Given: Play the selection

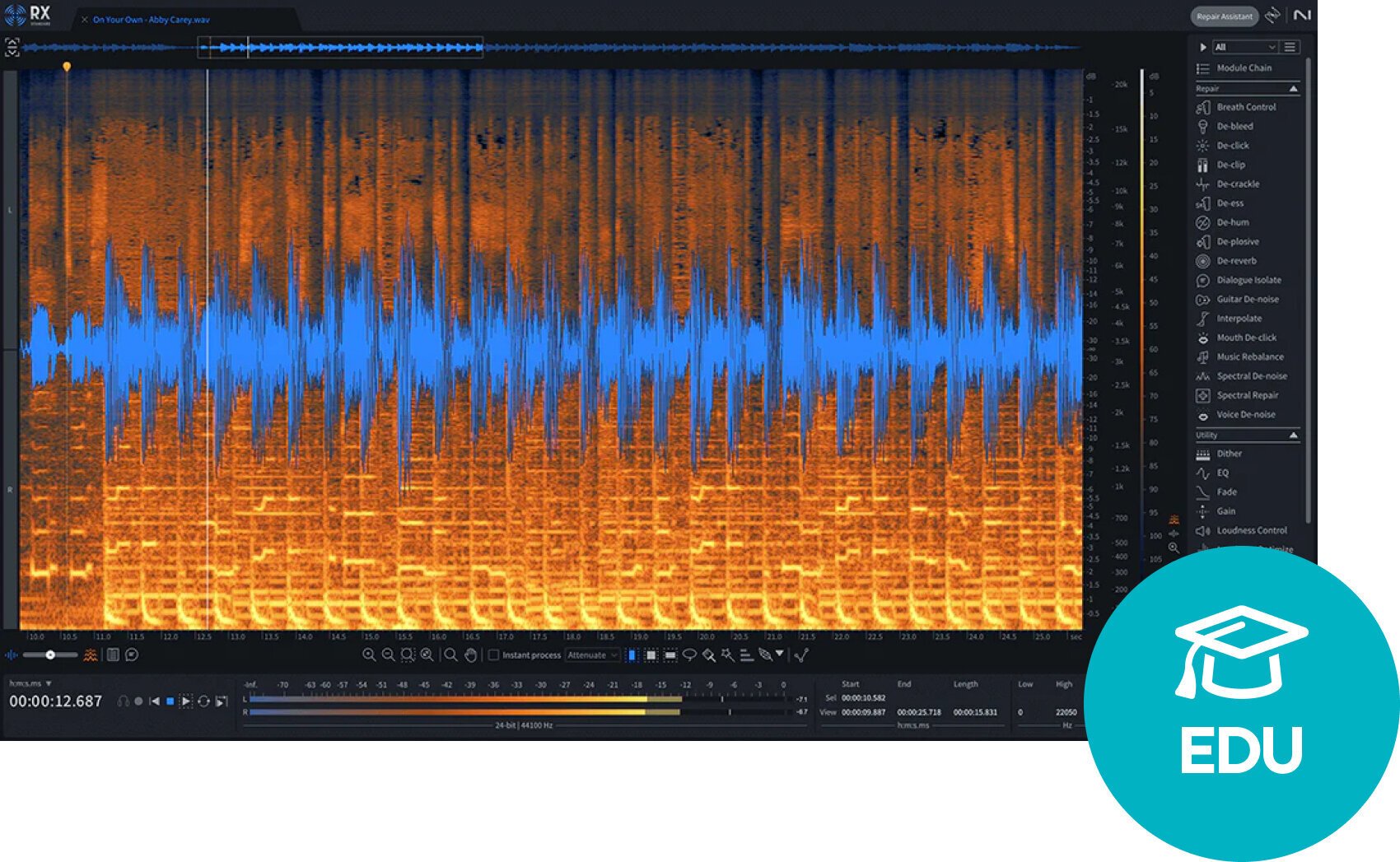Looking at the screenshot, I should pos(186,701).
